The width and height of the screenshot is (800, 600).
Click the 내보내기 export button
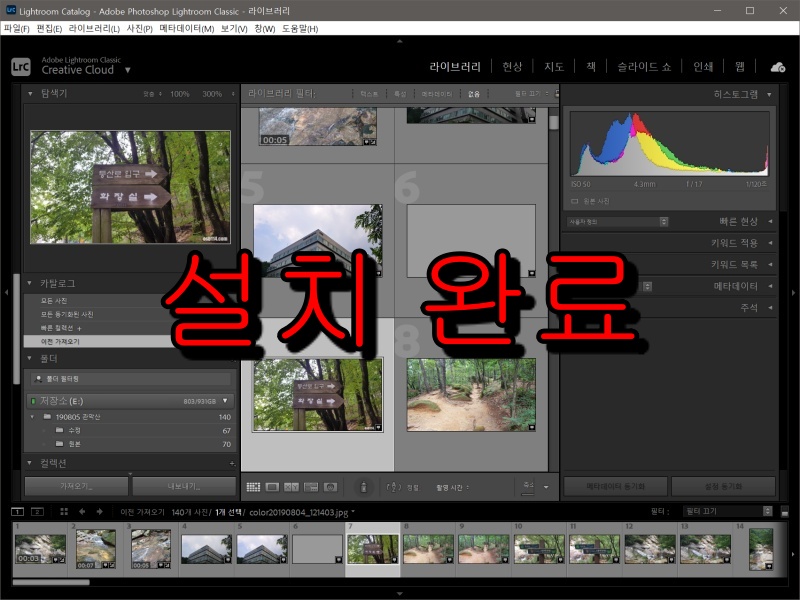(184, 486)
